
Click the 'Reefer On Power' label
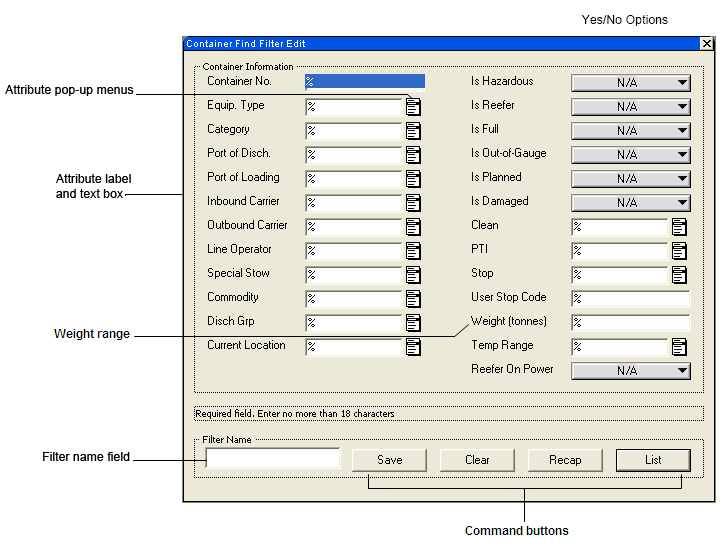point(512,369)
